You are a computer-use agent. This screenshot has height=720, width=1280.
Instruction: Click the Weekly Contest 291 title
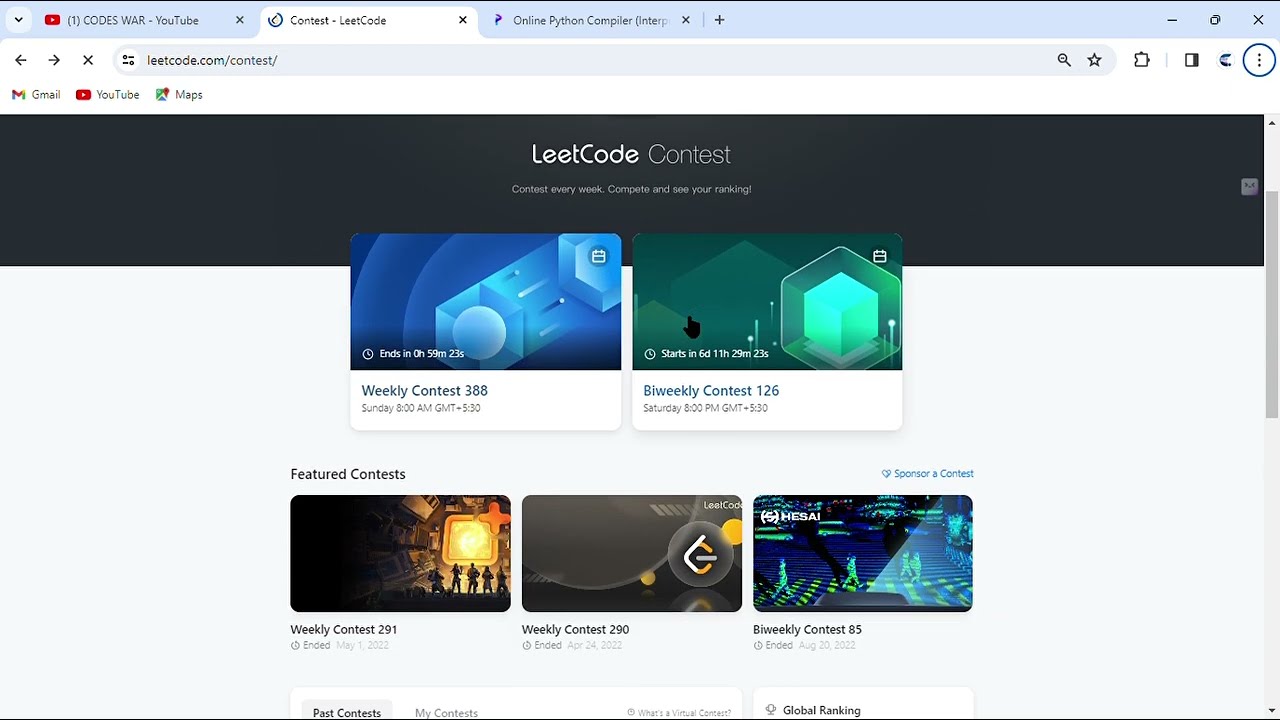click(x=344, y=629)
